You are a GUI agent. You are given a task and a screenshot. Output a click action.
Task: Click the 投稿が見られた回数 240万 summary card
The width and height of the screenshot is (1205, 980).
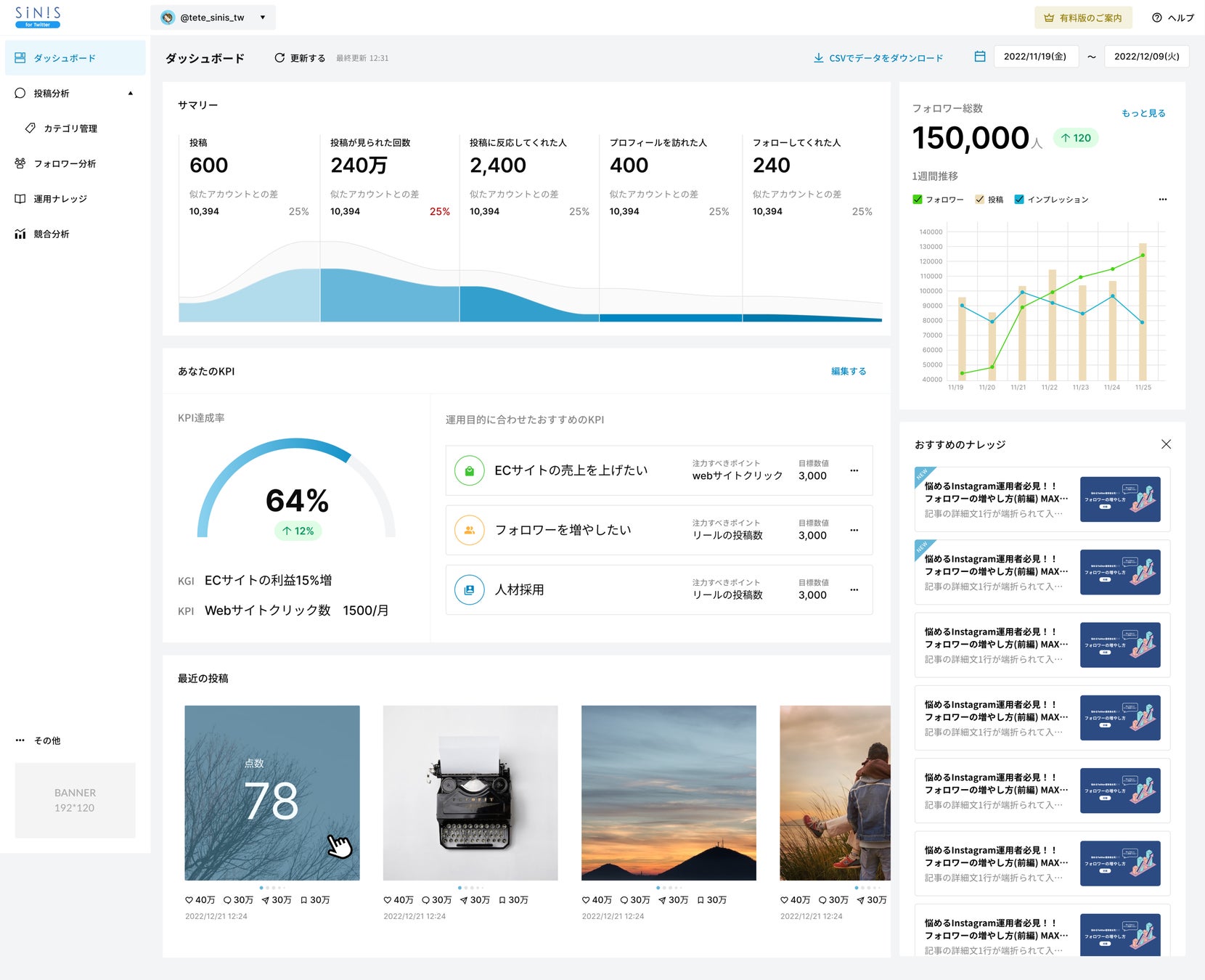[x=390, y=228]
